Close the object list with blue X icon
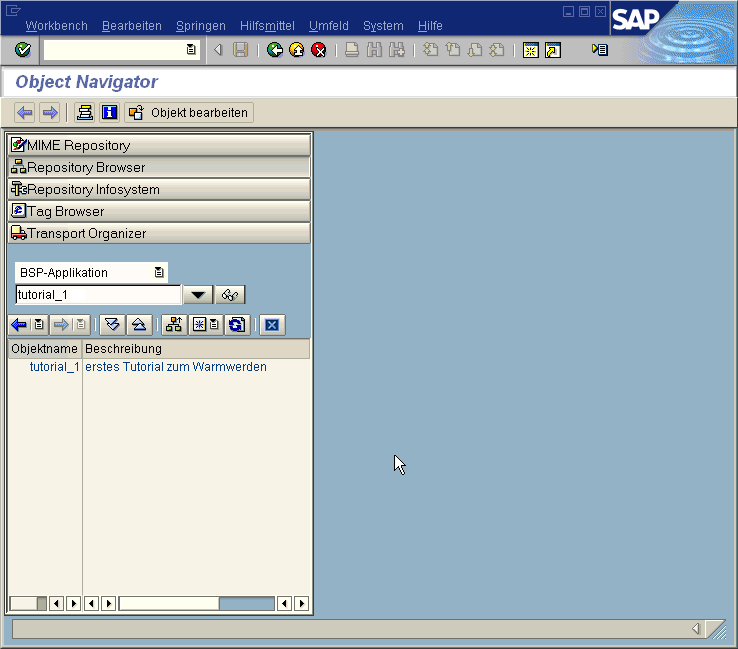Screen dimensions: 738x649 (272, 325)
